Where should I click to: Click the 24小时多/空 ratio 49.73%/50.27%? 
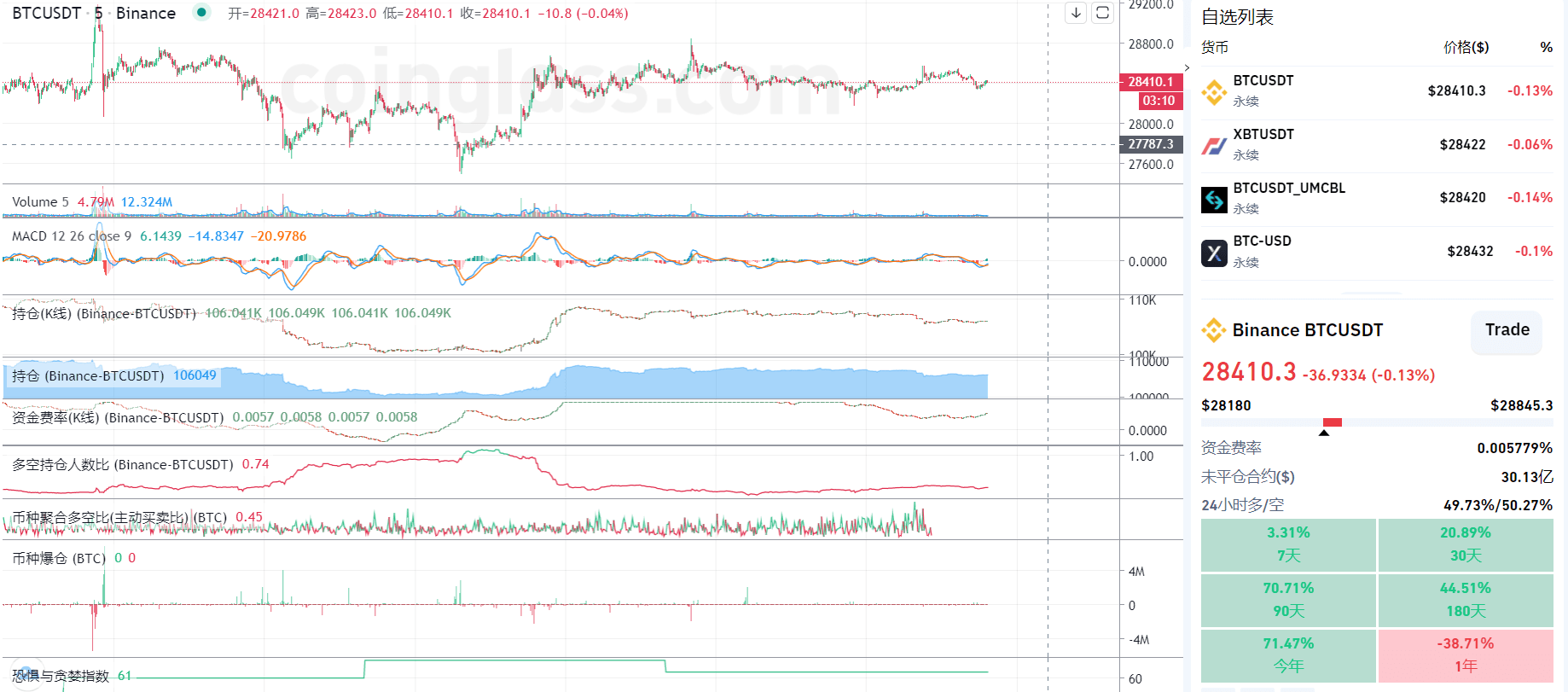[x=1498, y=505]
